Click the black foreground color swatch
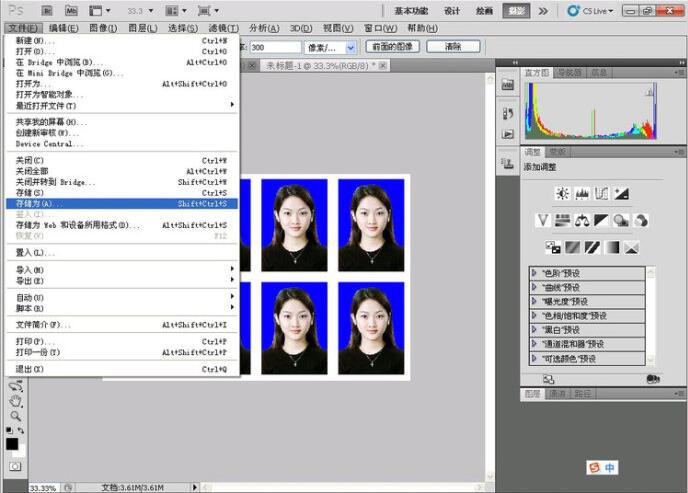The image size is (688, 493). (x=12, y=443)
